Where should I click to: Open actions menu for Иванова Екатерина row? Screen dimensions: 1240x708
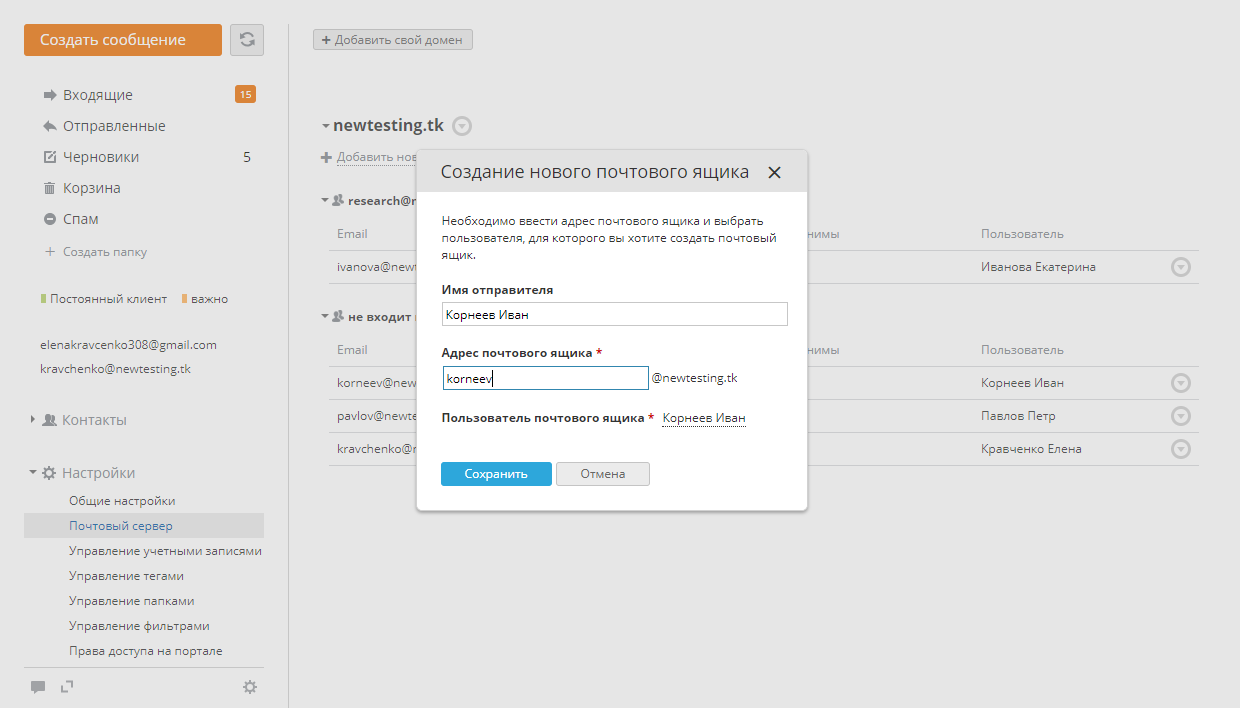[1180, 267]
